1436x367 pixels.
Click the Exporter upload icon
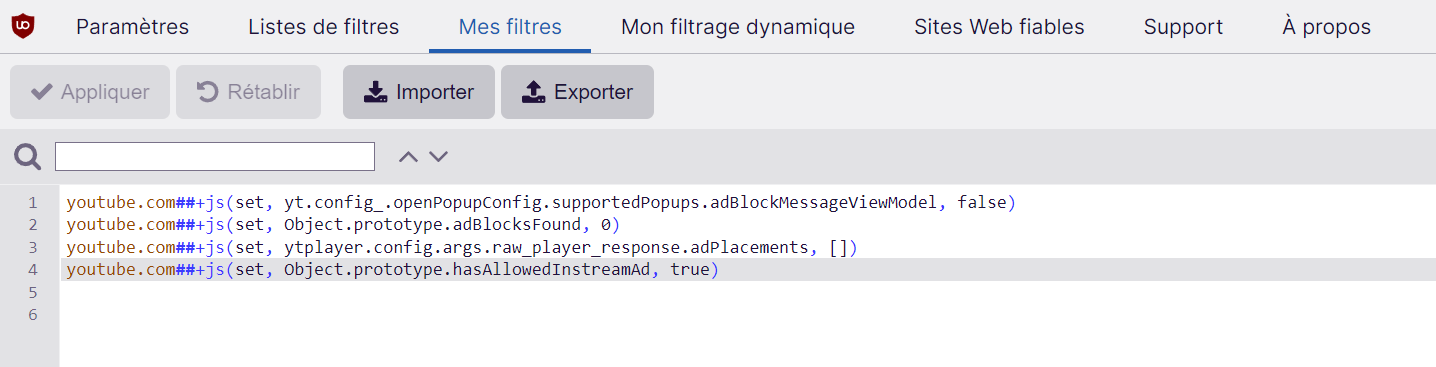point(534,92)
